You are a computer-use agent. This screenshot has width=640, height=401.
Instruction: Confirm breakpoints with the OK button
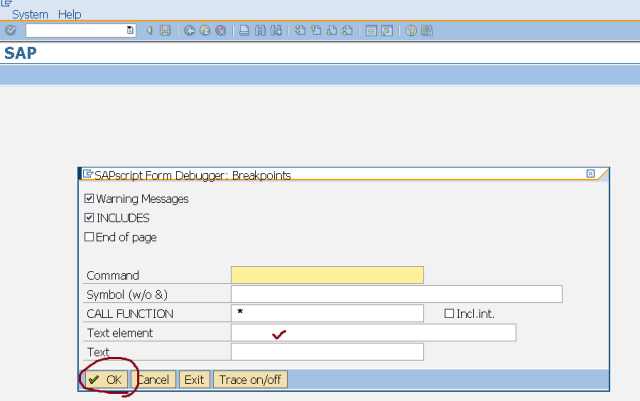(107, 379)
